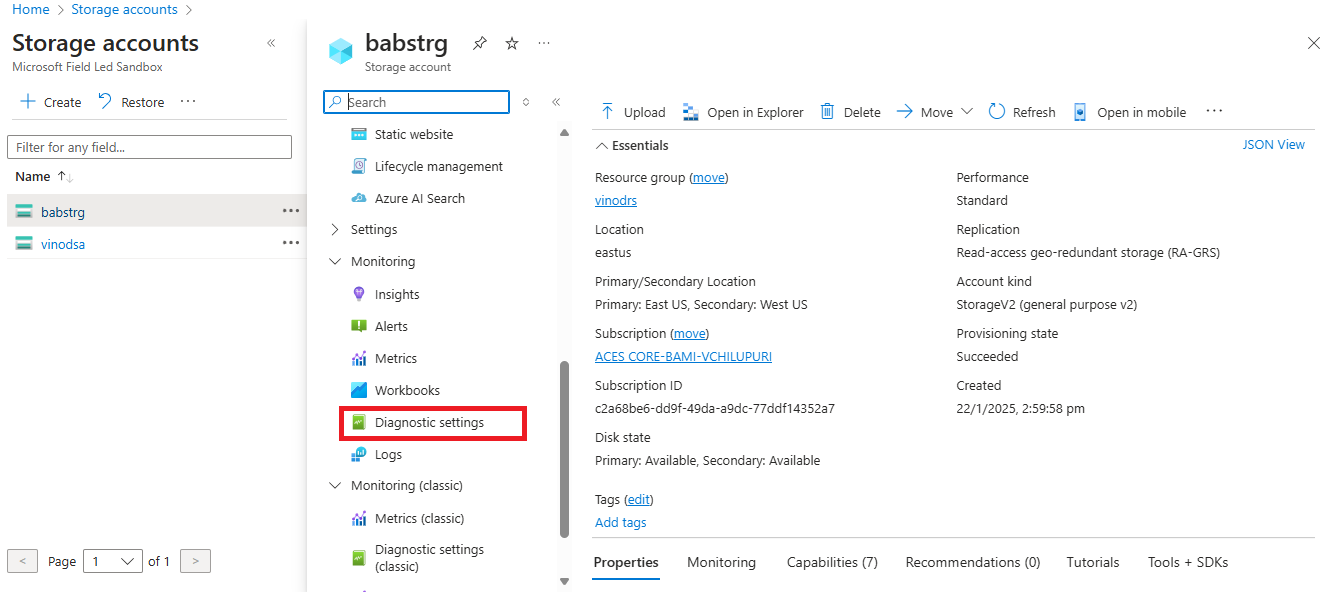The height and width of the screenshot is (592, 1330).
Task: Create a new storage account
Action: coord(51,102)
